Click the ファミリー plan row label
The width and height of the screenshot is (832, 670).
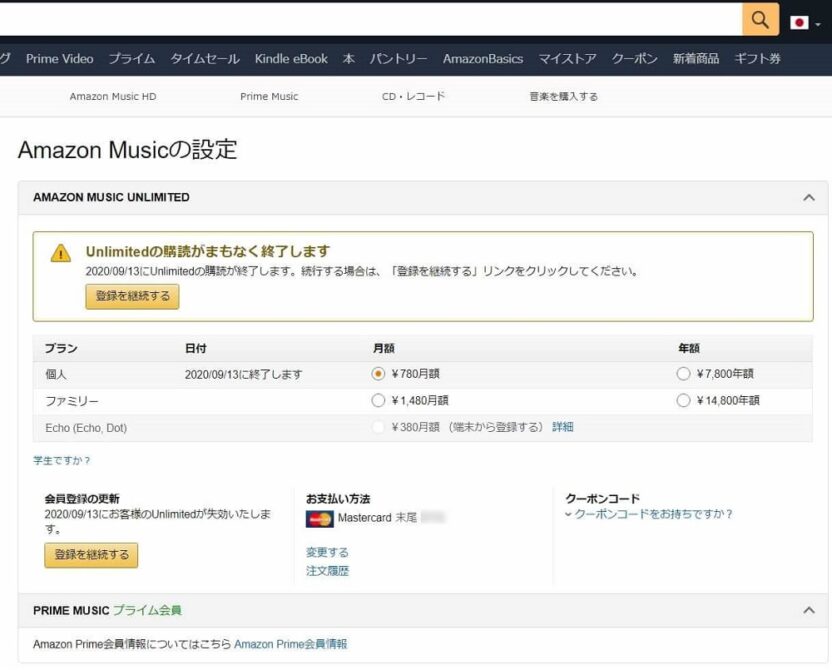click(72, 401)
